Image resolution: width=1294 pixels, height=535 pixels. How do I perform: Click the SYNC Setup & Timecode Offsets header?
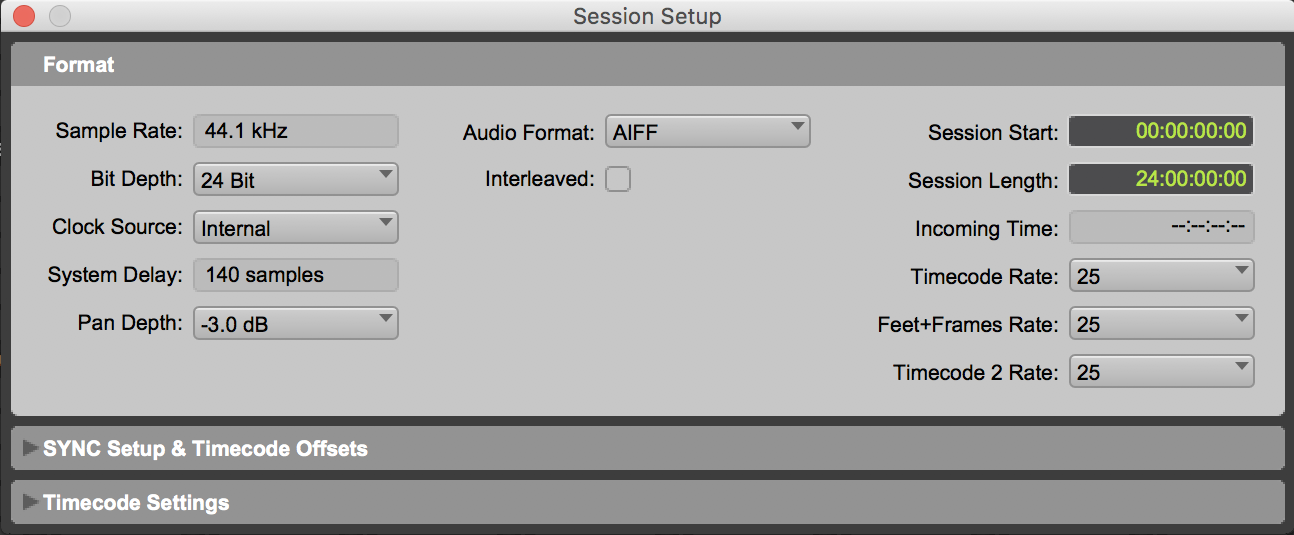(x=205, y=449)
